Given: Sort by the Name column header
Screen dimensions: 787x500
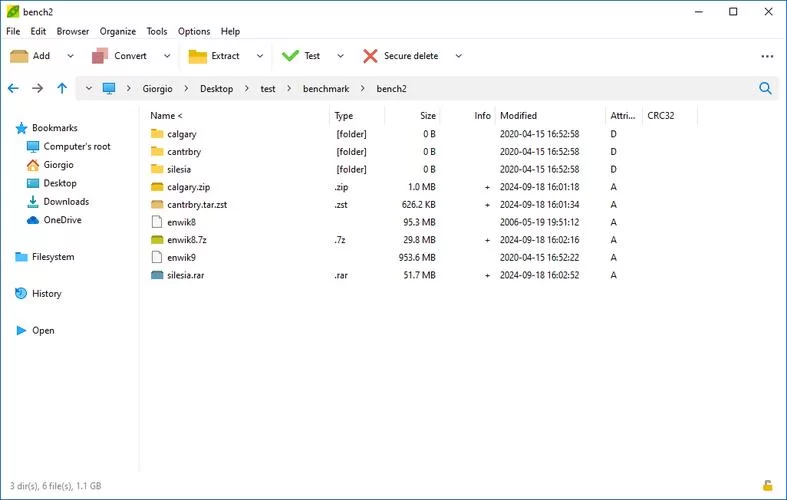Looking at the screenshot, I should (x=166, y=115).
